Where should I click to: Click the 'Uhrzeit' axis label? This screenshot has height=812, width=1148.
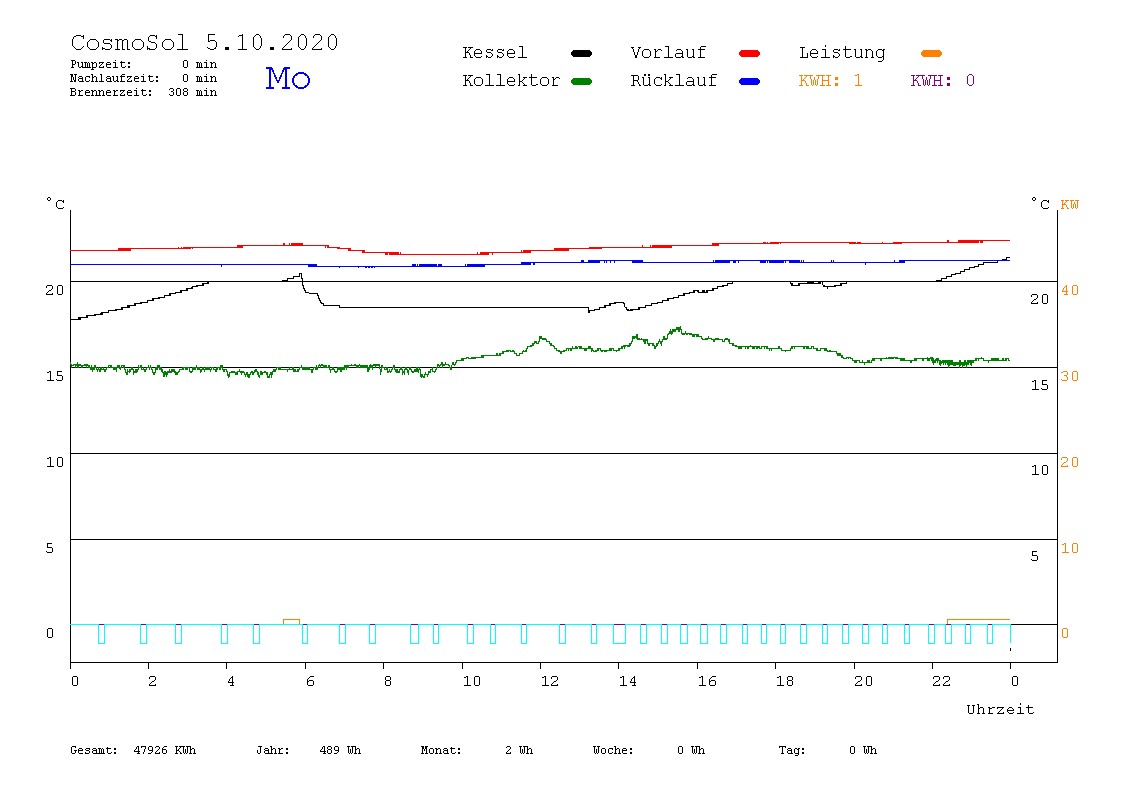tap(1000, 709)
